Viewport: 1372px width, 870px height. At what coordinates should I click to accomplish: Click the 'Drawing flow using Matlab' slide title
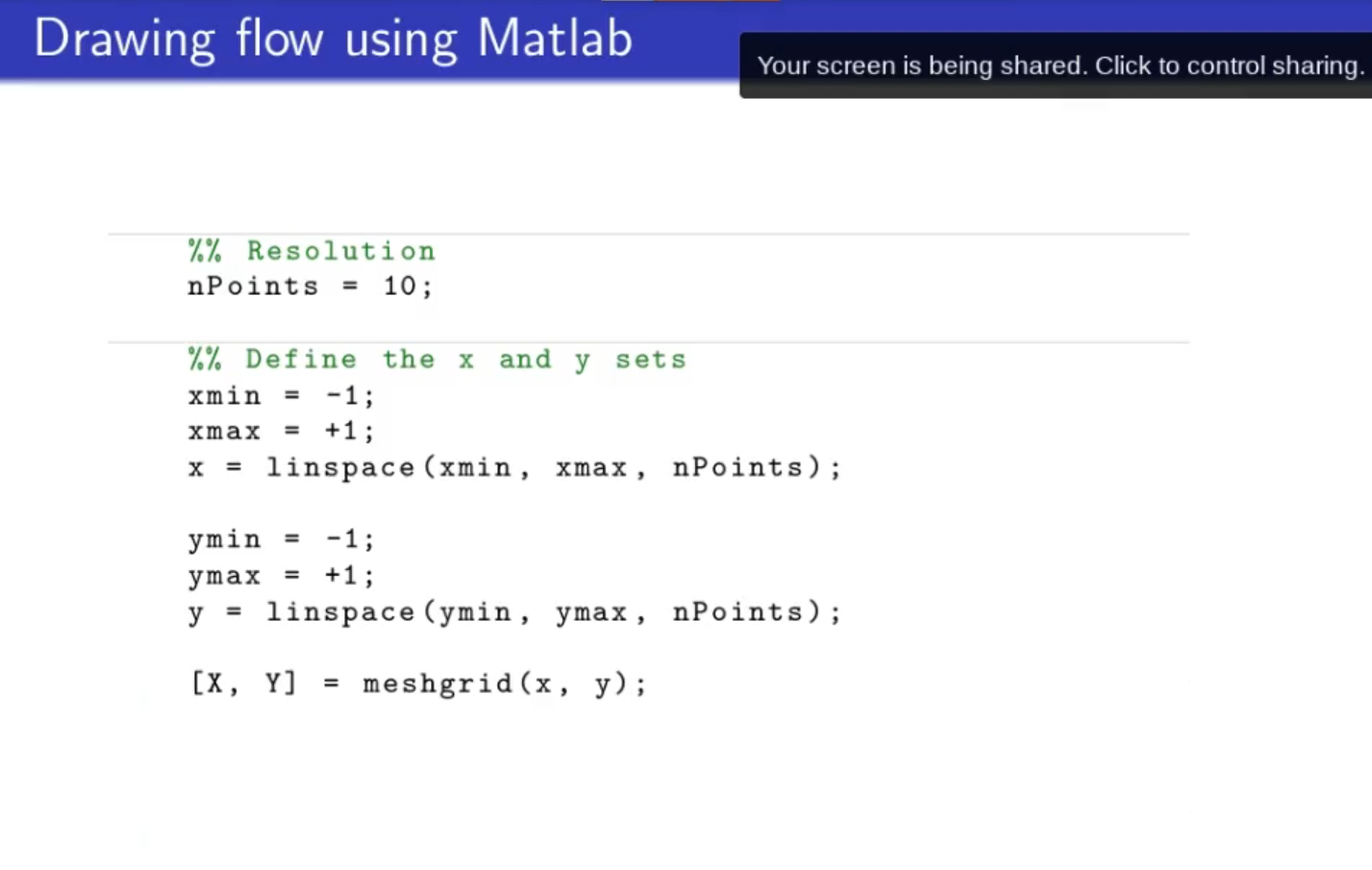333,39
